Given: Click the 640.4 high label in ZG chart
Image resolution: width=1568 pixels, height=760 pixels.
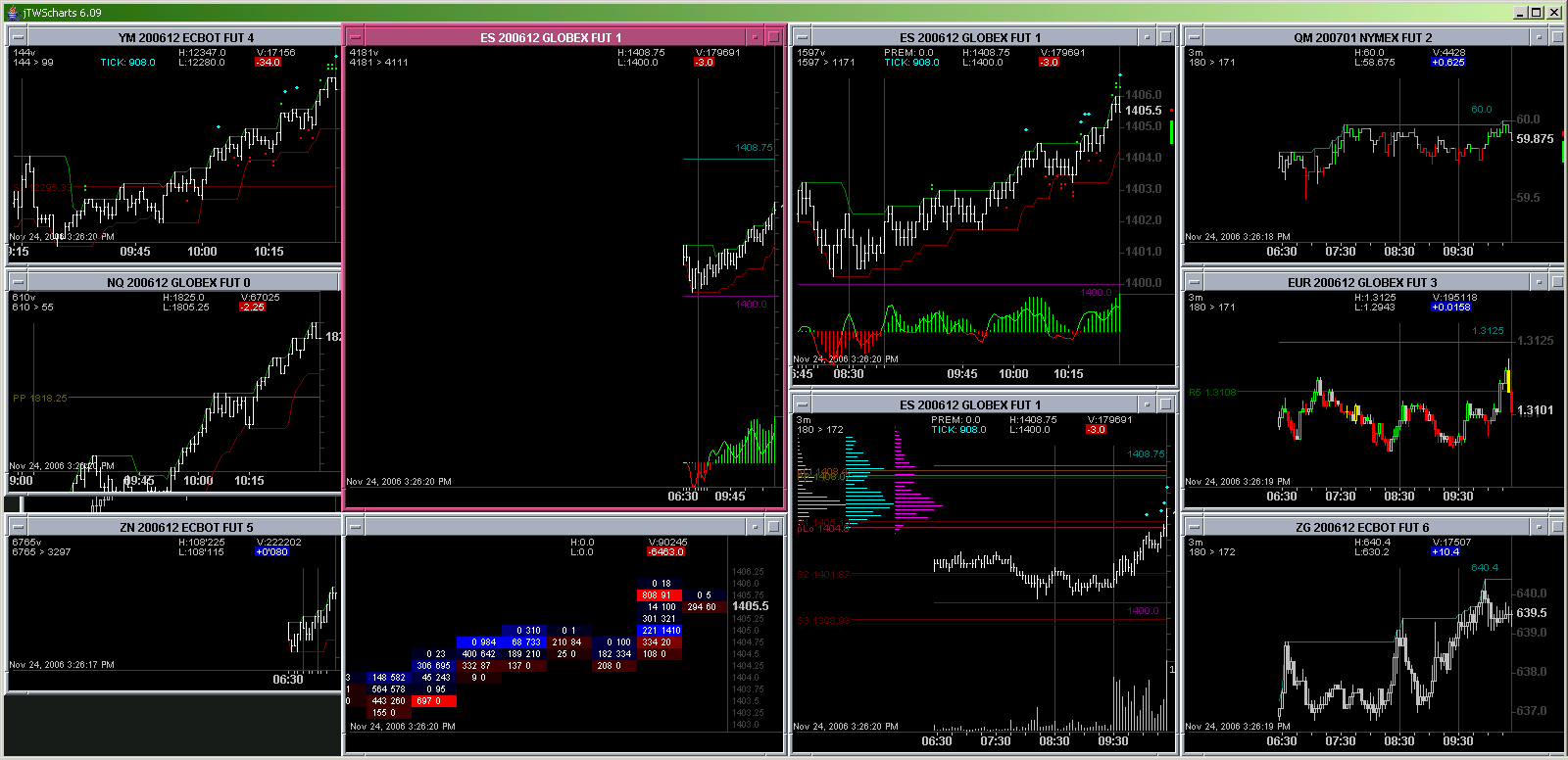Looking at the screenshot, I should pyautogui.click(x=1485, y=567).
